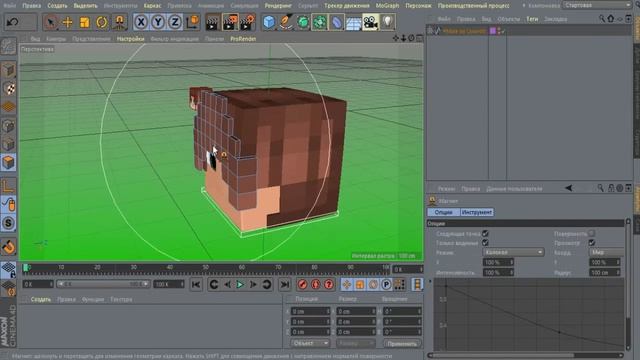Open Render Settings icon

click(x=247, y=22)
